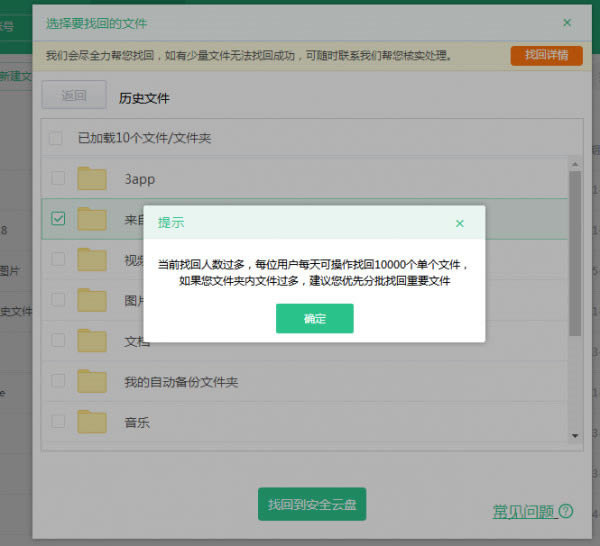
Task: Click the 确定 button in prompt dialog
Action: [314, 319]
